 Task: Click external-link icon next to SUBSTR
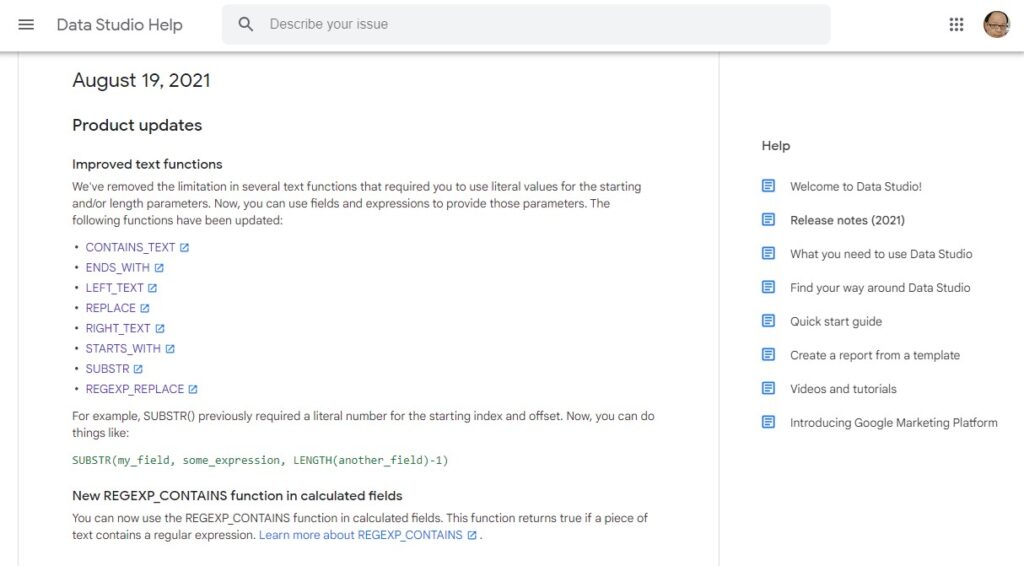point(138,369)
